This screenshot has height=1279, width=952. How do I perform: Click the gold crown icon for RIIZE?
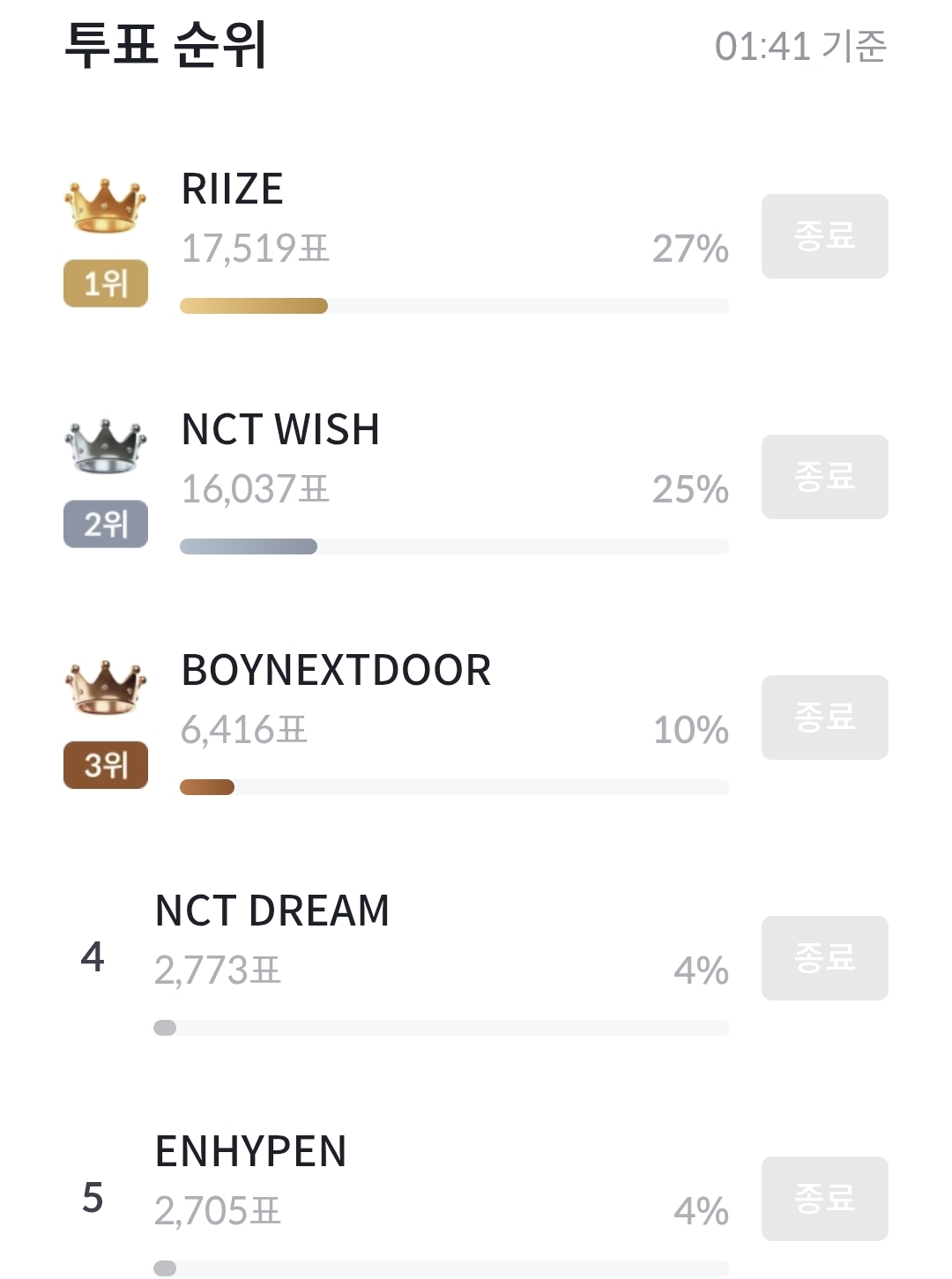105,206
